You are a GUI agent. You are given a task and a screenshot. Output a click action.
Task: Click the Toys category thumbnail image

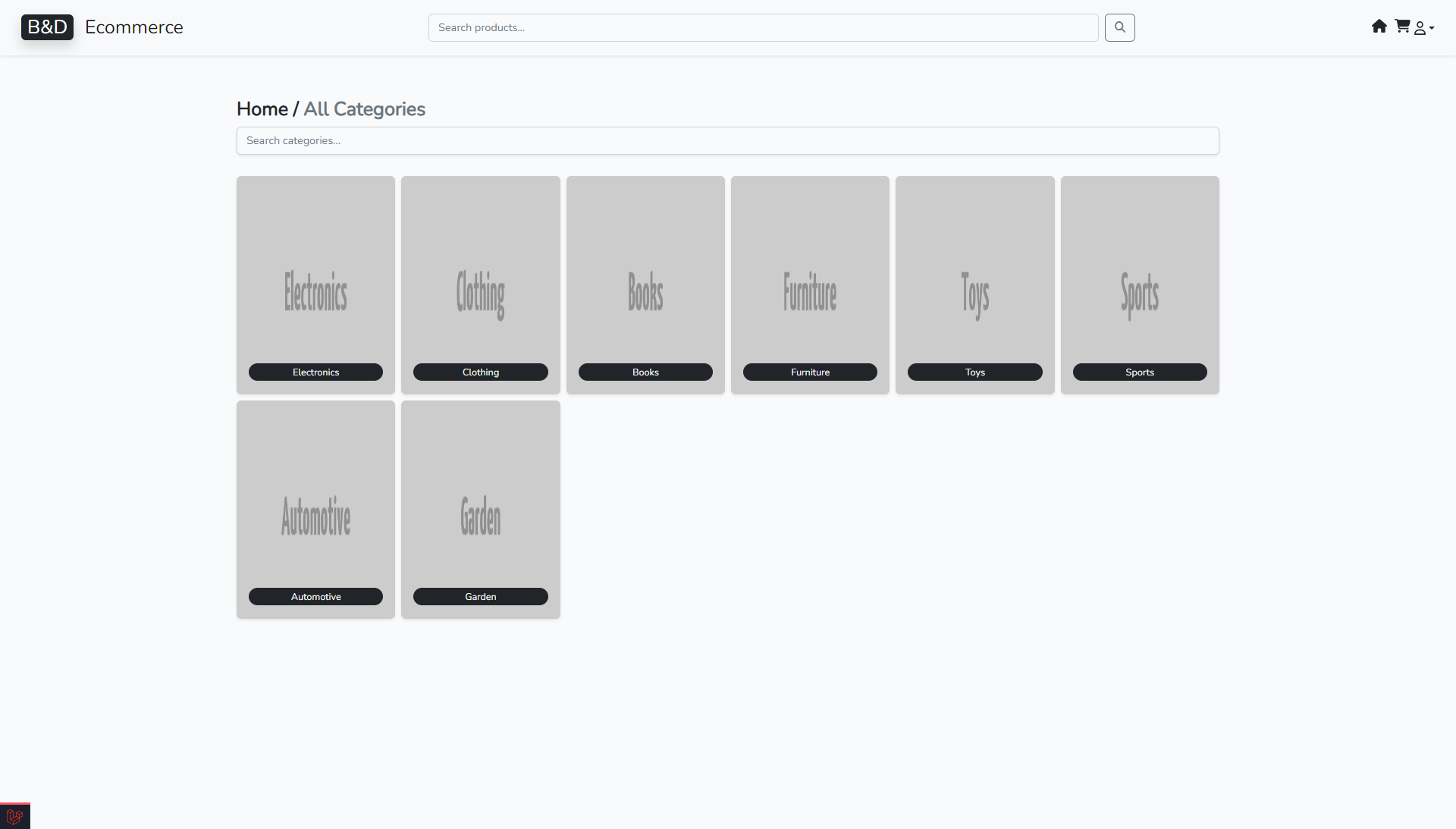(974, 292)
